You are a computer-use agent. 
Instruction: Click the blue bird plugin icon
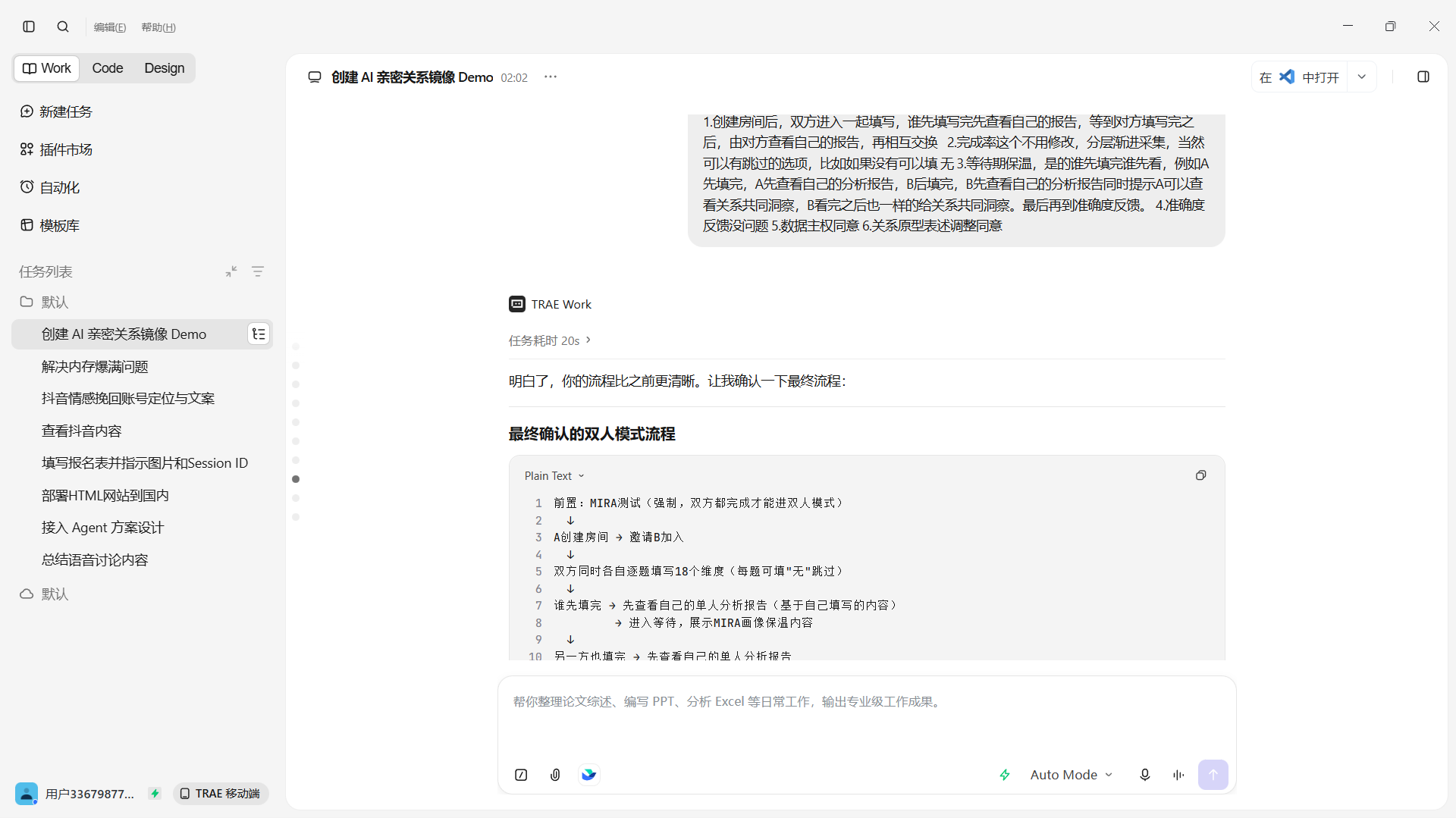pyautogui.click(x=589, y=775)
